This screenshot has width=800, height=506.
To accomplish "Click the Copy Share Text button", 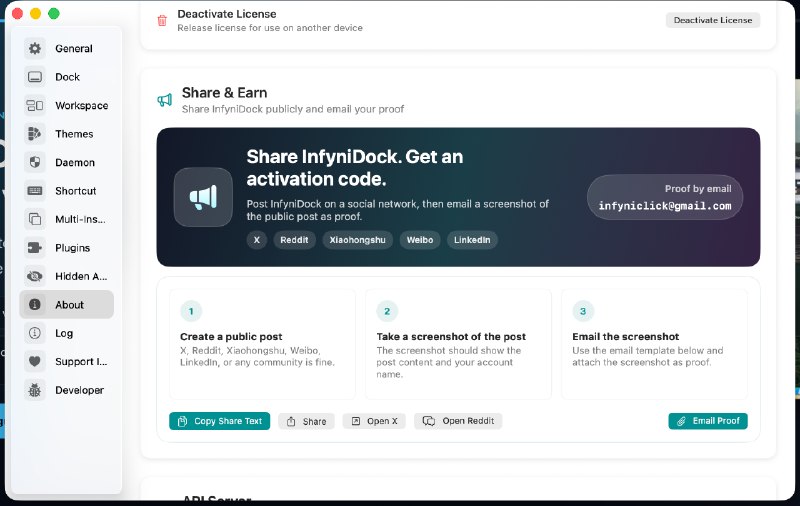I will point(219,421).
